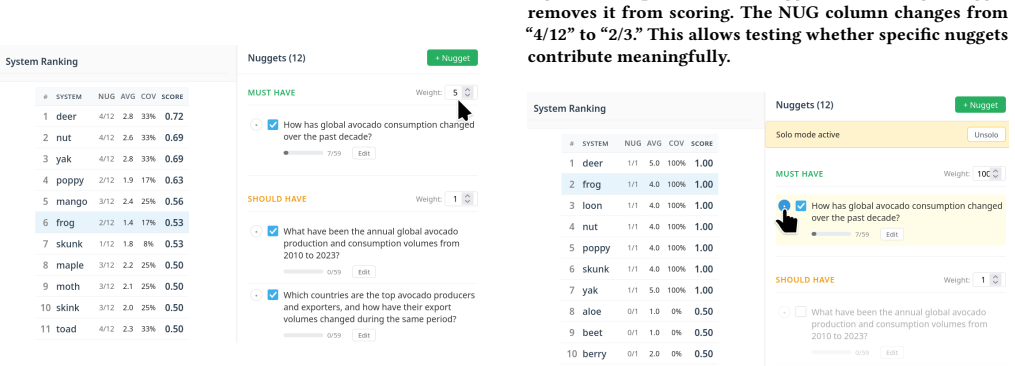Select frog row in left system ranking
The image size is (1015, 366).
click(112, 223)
